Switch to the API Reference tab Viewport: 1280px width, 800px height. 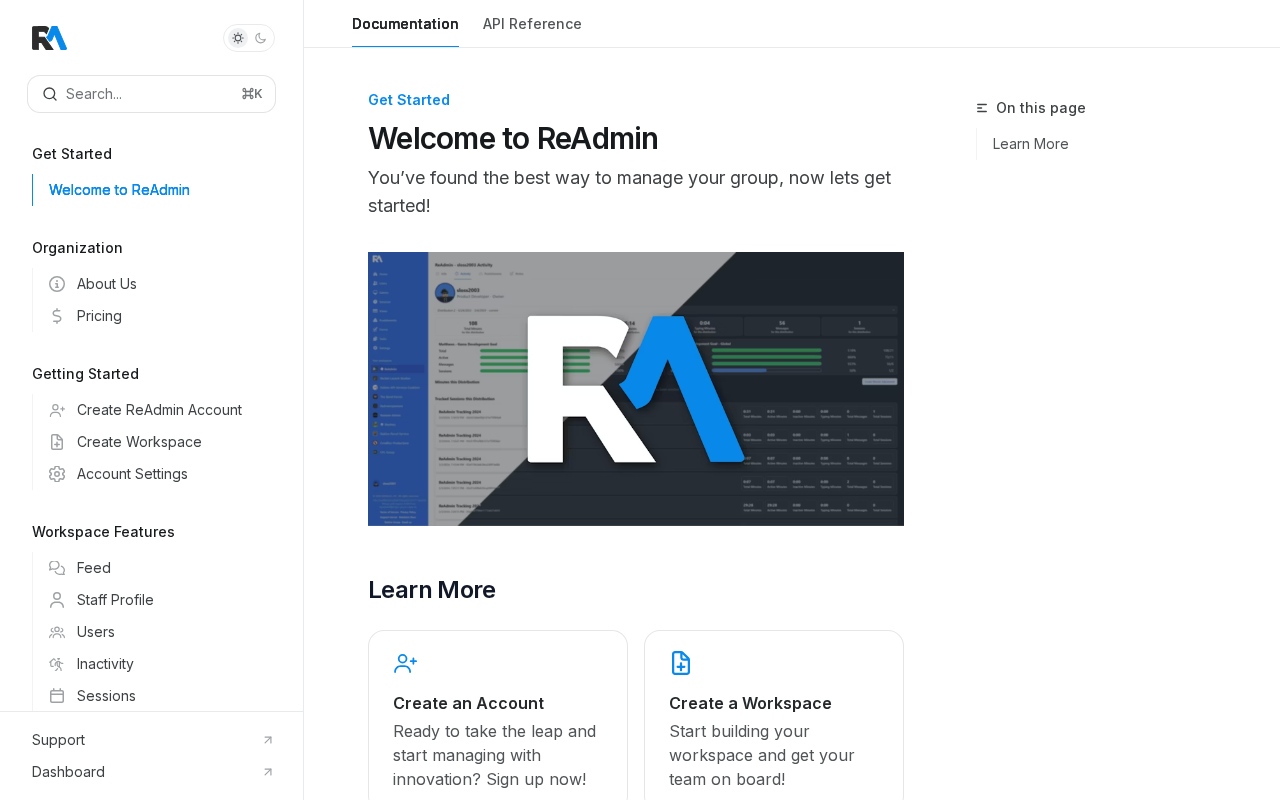[x=532, y=24]
